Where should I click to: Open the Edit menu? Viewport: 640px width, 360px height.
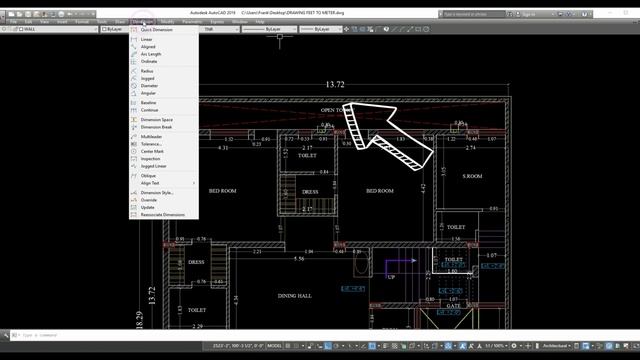coord(28,22)
